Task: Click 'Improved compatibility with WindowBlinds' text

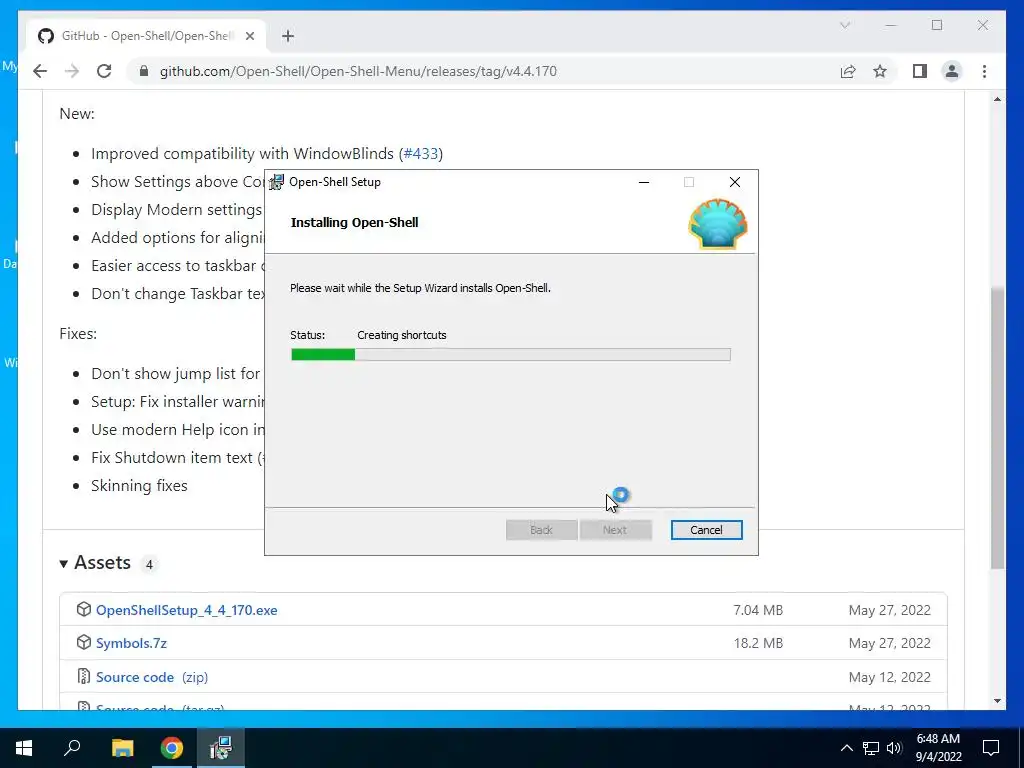Action: 242,153
